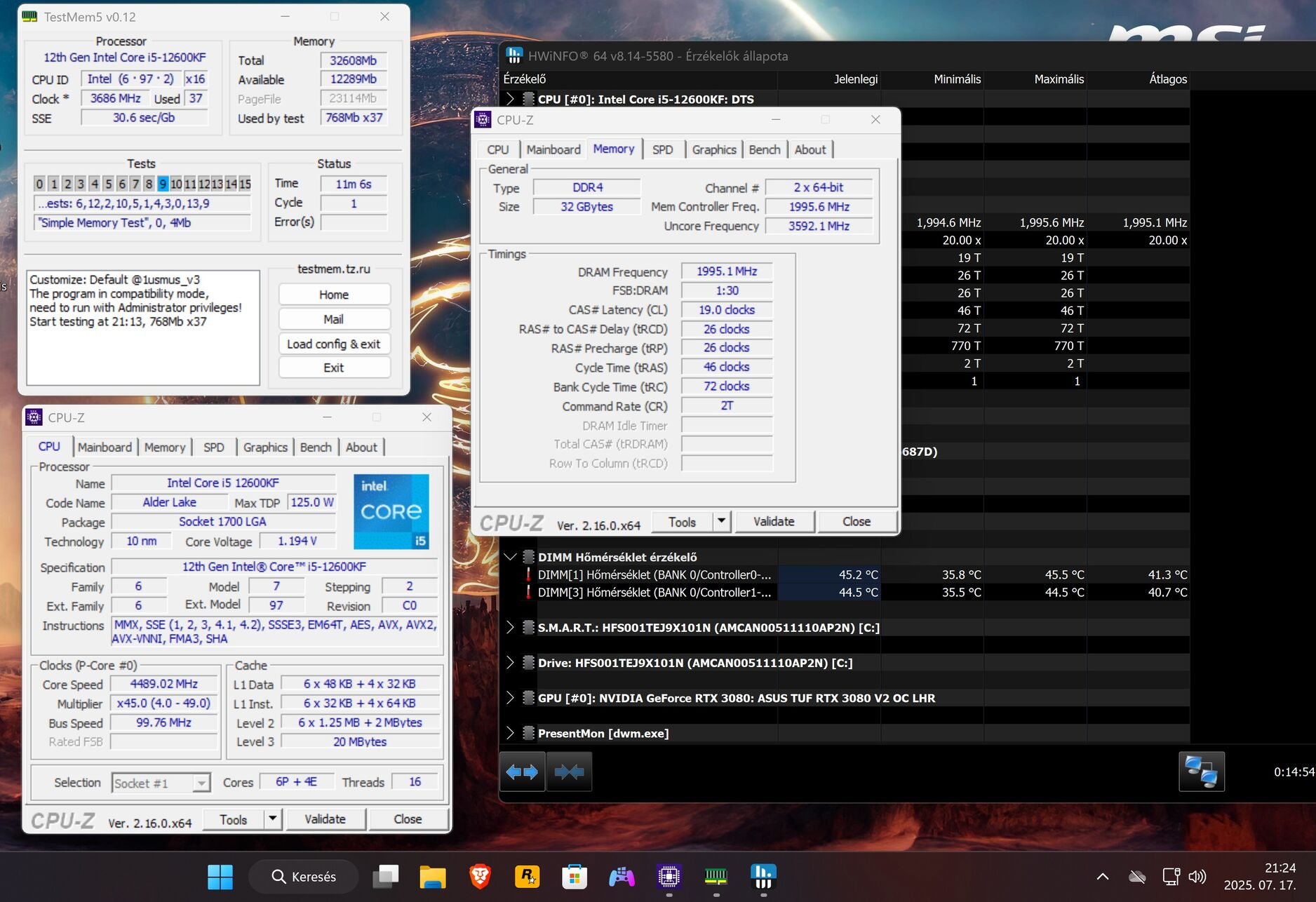Viewport: 1316px width, 902px height.
Task: Click Validate in Memory CPU-Z window
Action: pyautogui.click(x=774, y=521)
